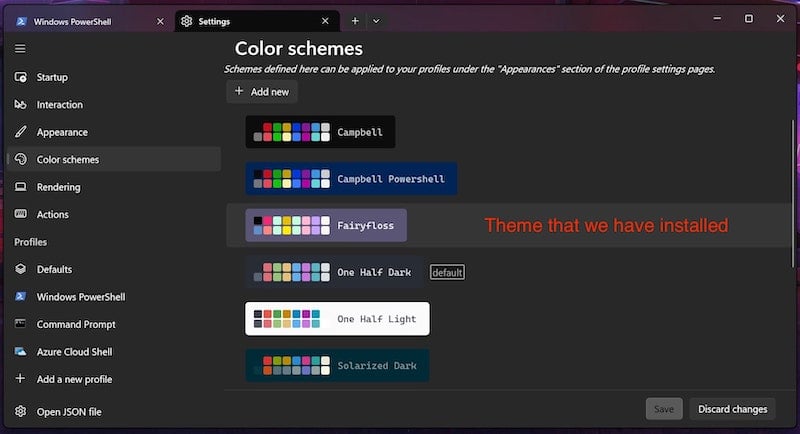
Task: Click the Profiles section header
Action: point(30,242)
